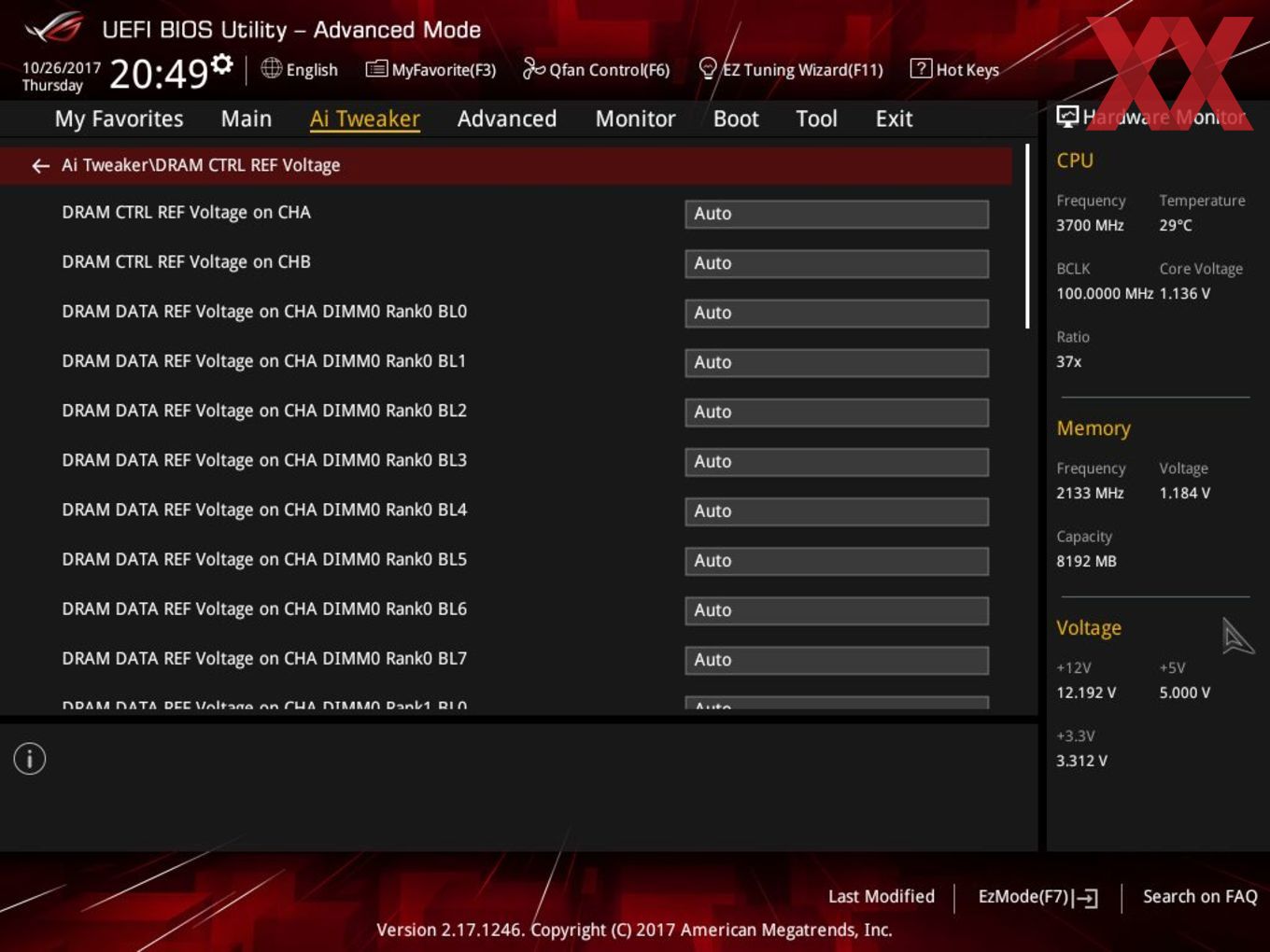Click the 20:49 clock time
Screen dimensions: 1270x952
159,74
